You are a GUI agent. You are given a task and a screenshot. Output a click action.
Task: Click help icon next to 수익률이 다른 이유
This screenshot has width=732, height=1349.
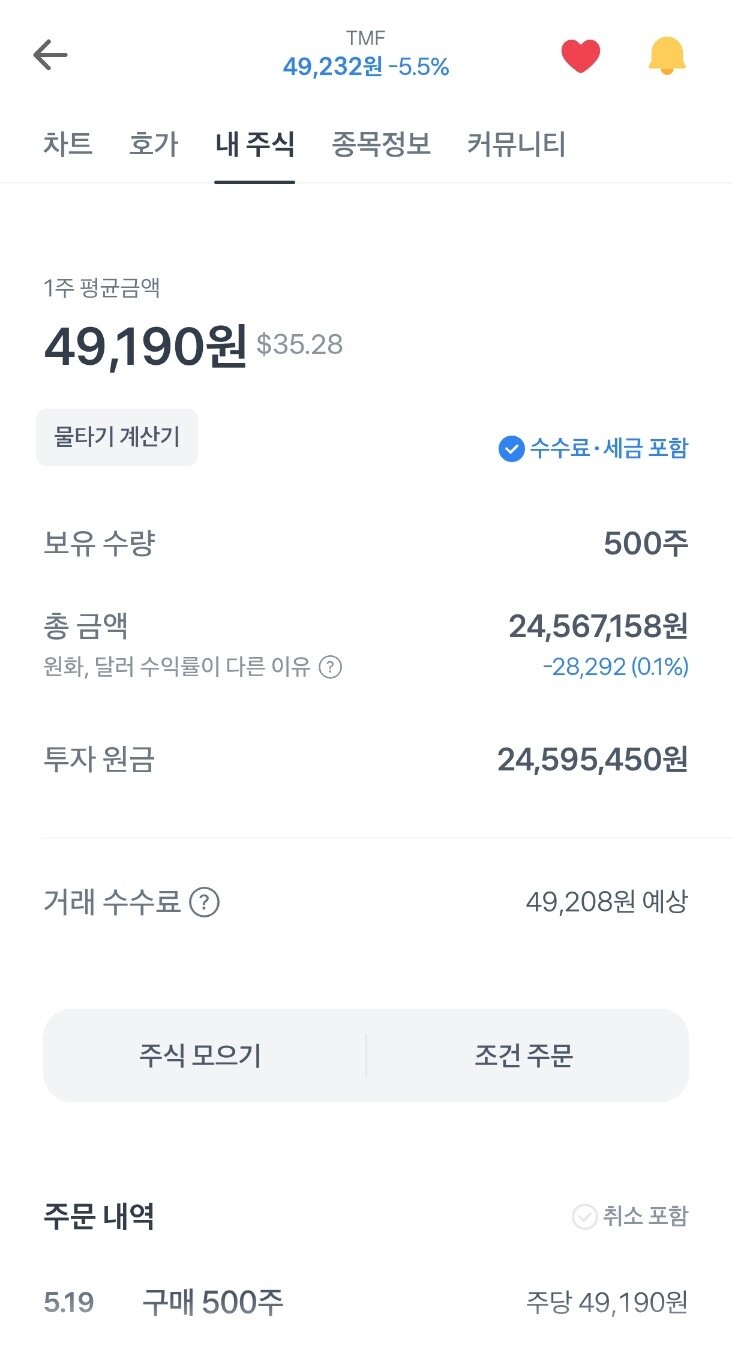click(330, 667)
